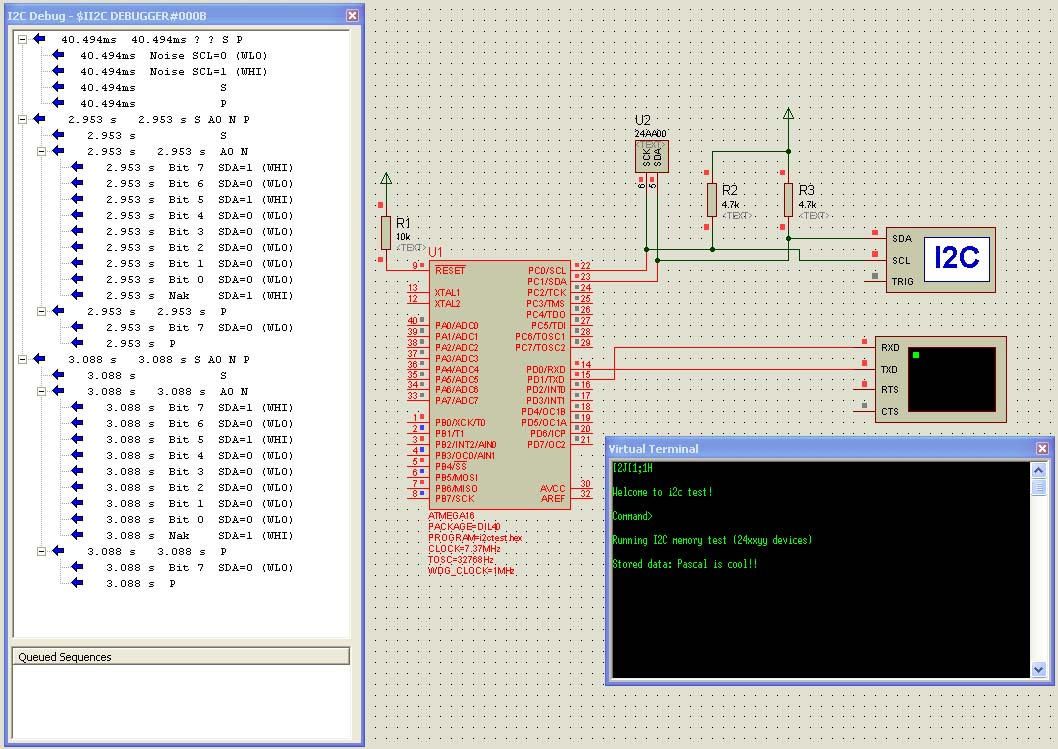Click Virtual Terminal scrollbar down arrow
This screenshot has height=749, width=1058.
pyautogui.click(x=1039, y=669)
